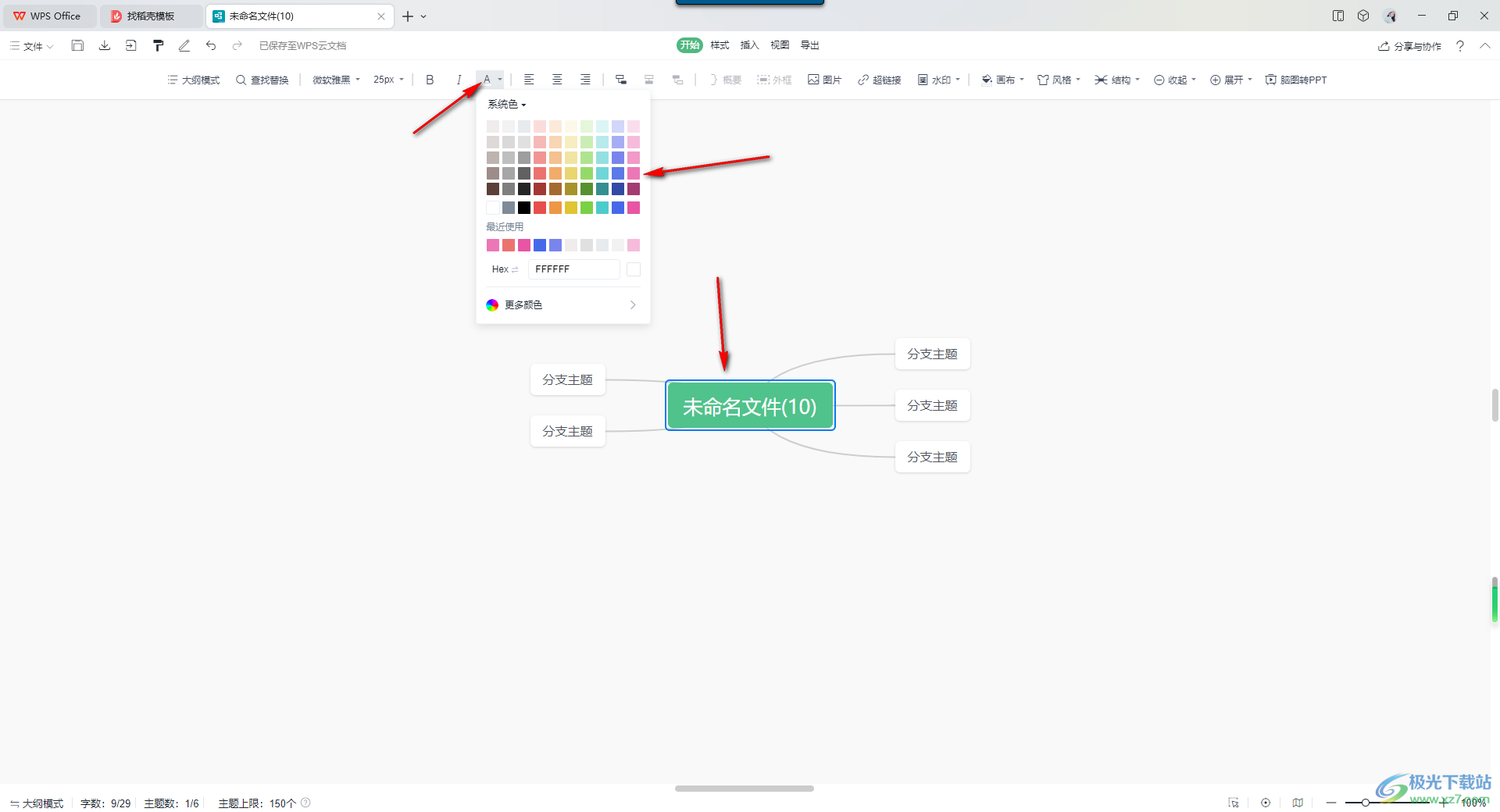Open the 展开 expand dropdown
This screenshot has width=1500, height=812.
(x=1231, y=80)
